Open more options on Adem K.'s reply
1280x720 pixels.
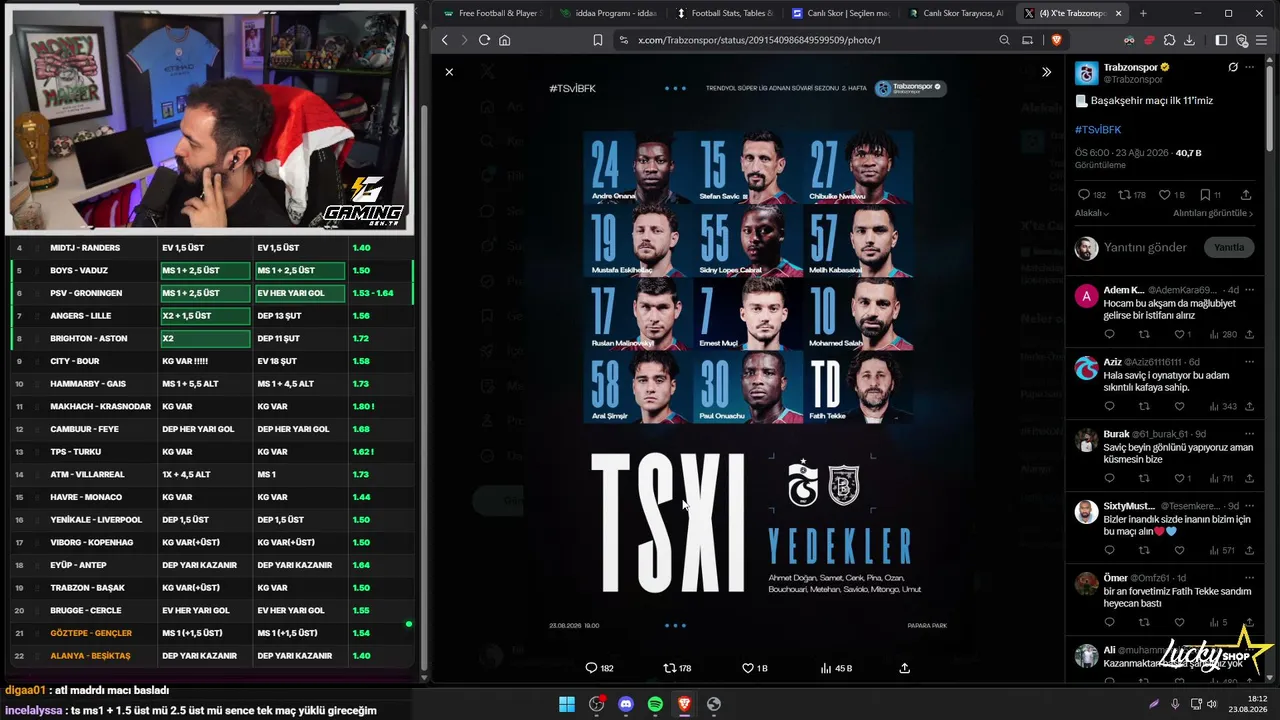pyautogui.click(x=1249, y=290)
